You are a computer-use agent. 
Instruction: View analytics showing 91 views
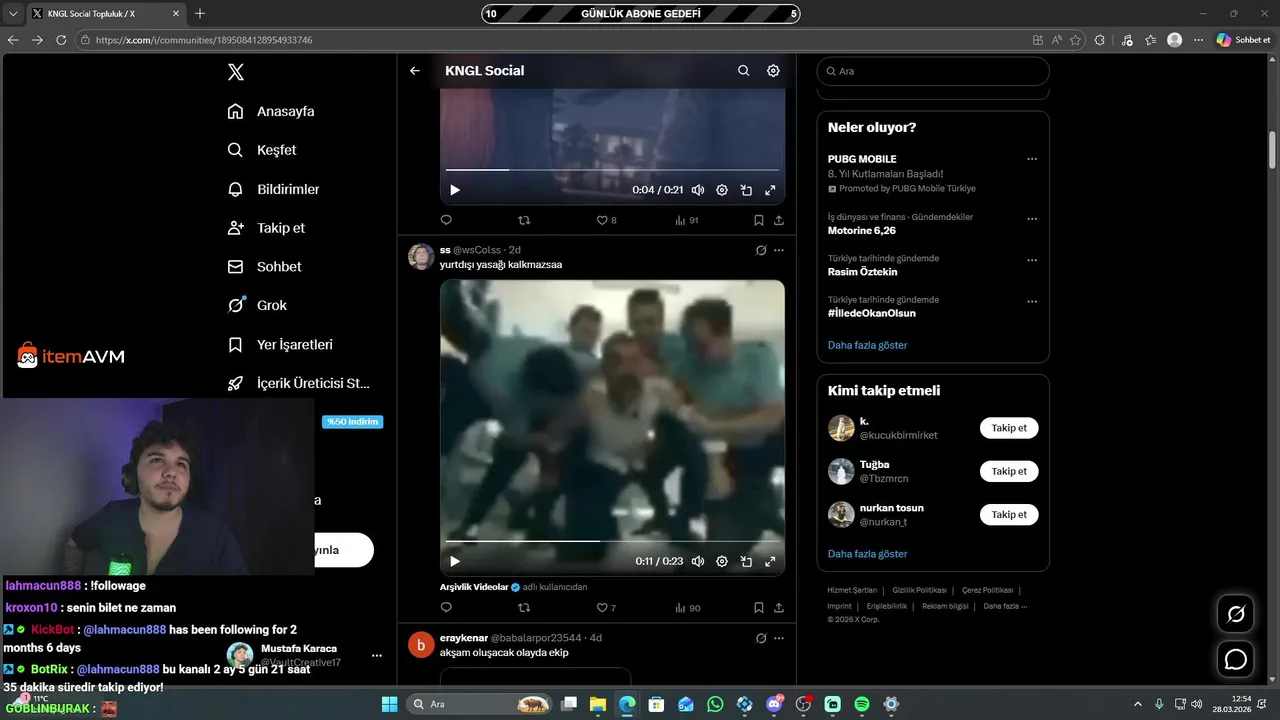[687, 220]
